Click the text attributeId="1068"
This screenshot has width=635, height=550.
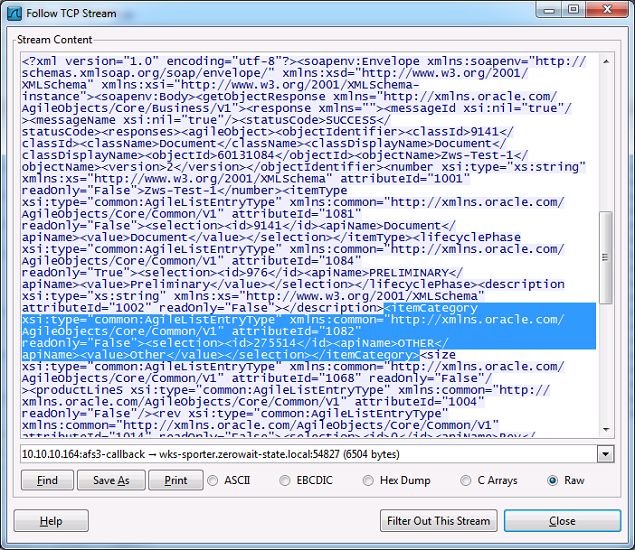click(296, 378)
